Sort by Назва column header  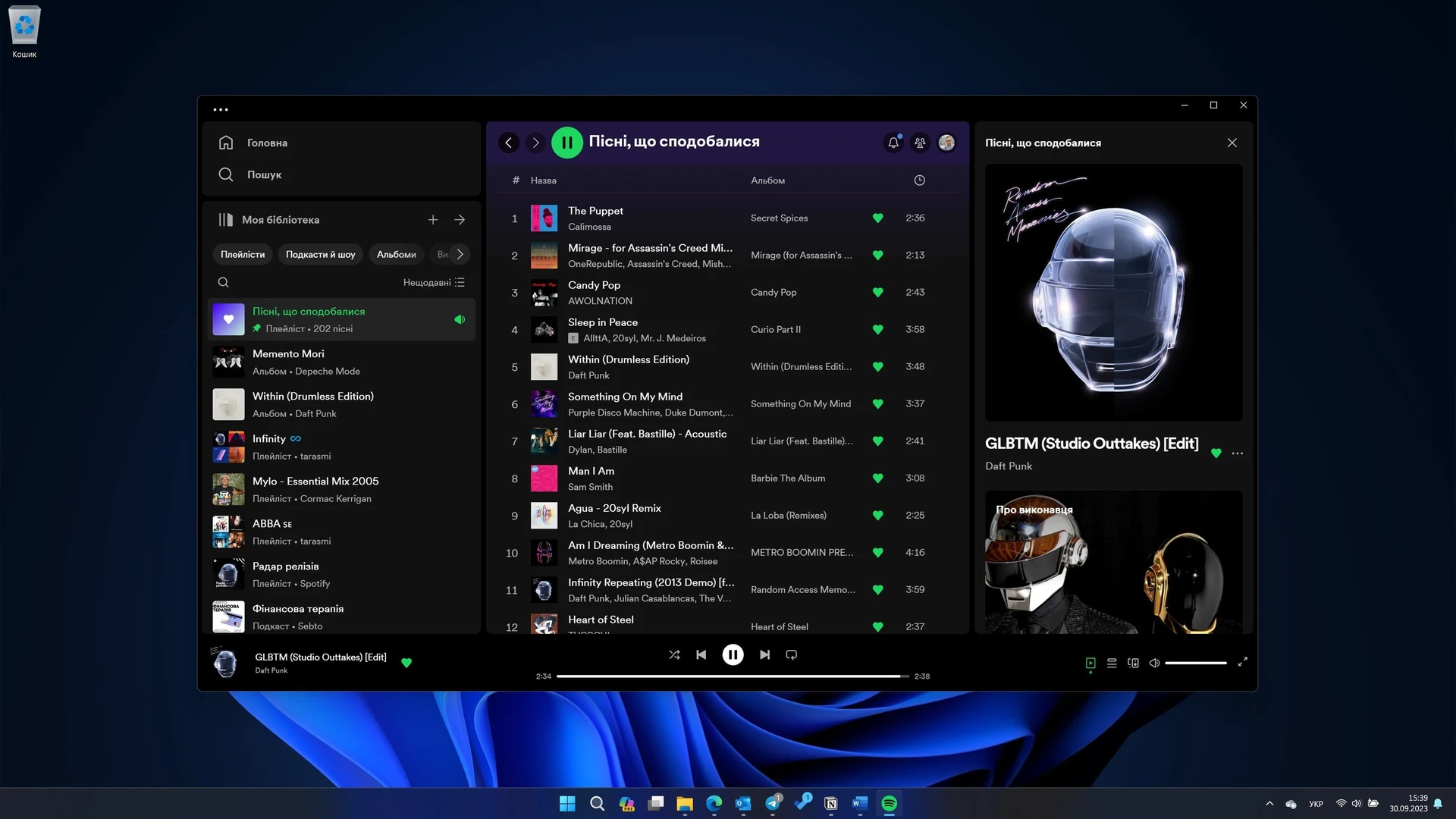coord(543,180)
